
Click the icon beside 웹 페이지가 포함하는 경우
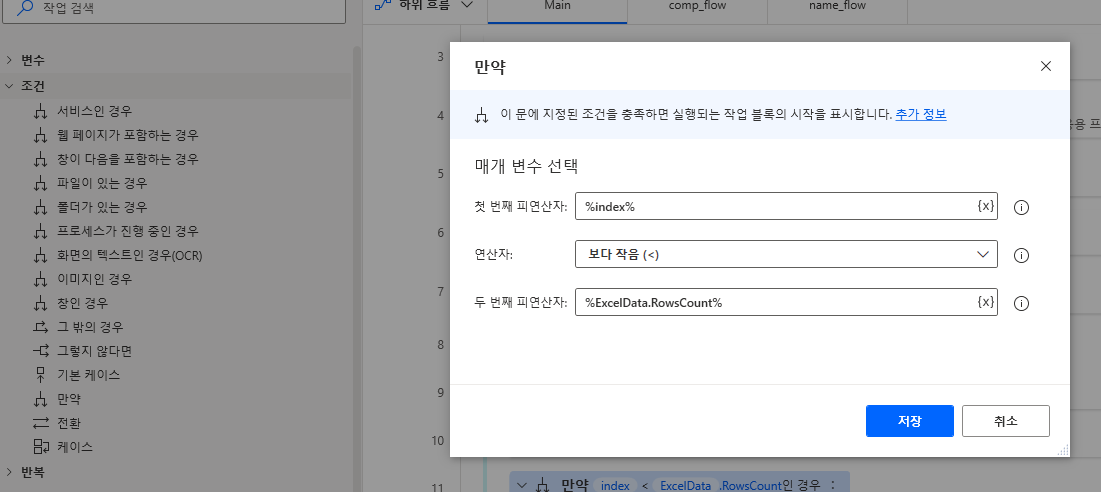pos(40,135)
